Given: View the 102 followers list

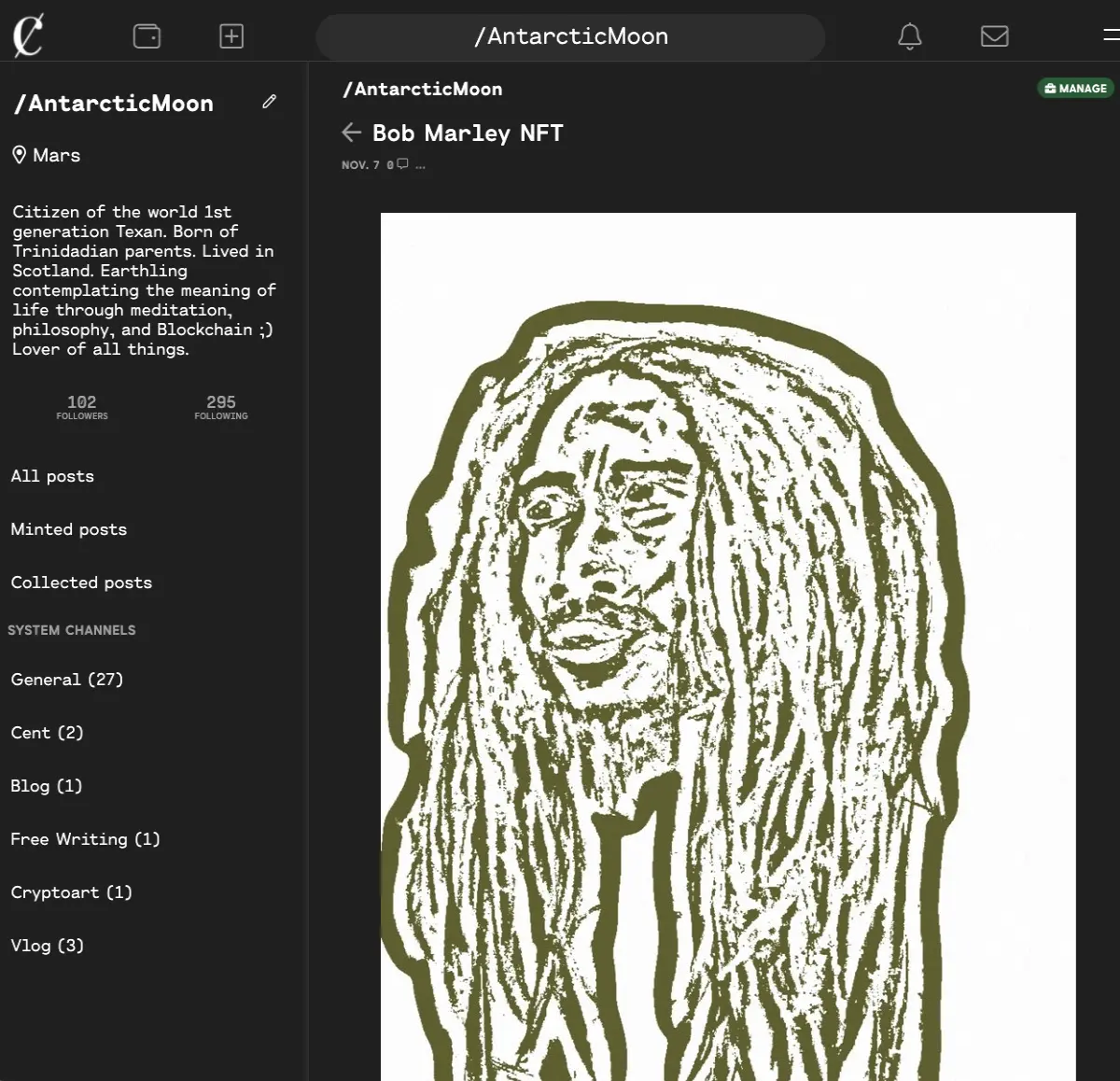Looking at the screenshot, I should tap(82, 407).
